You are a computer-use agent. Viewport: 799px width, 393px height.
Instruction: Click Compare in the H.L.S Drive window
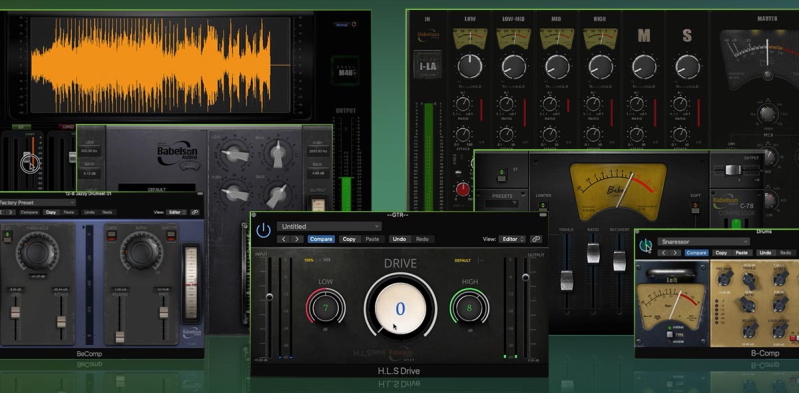[321, 239]
